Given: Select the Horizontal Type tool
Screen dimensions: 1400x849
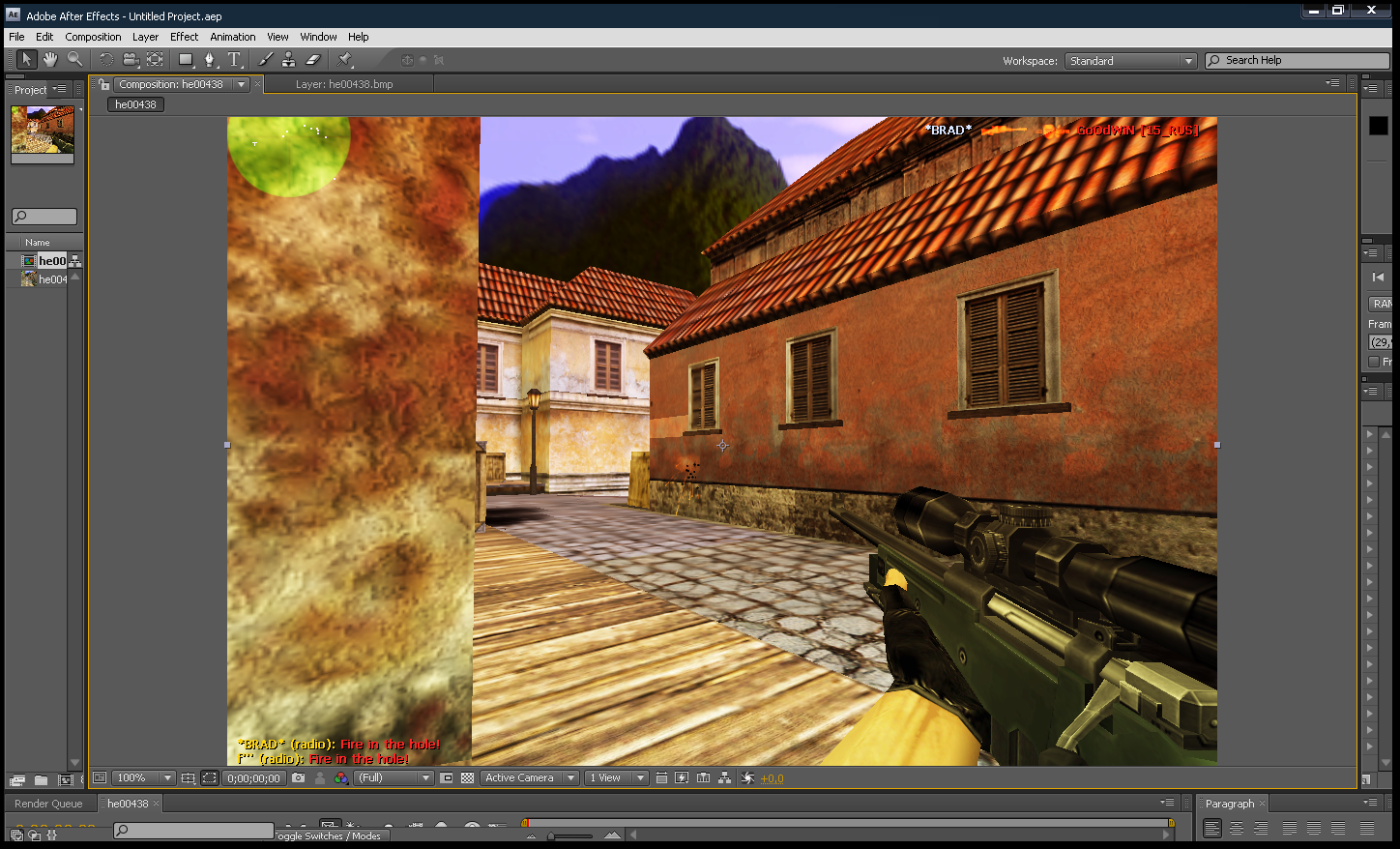Looking at the screenshot, I should pyautogui.click(x=234, y=60).
